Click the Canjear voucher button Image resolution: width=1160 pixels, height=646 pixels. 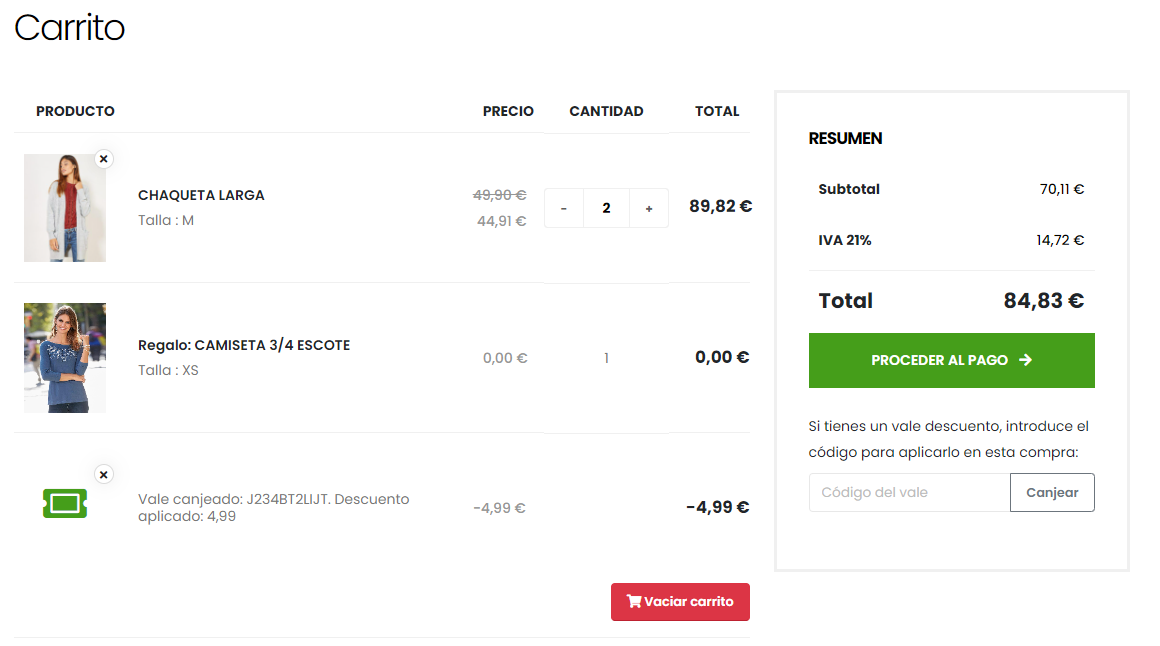[x=1052, y=492]
